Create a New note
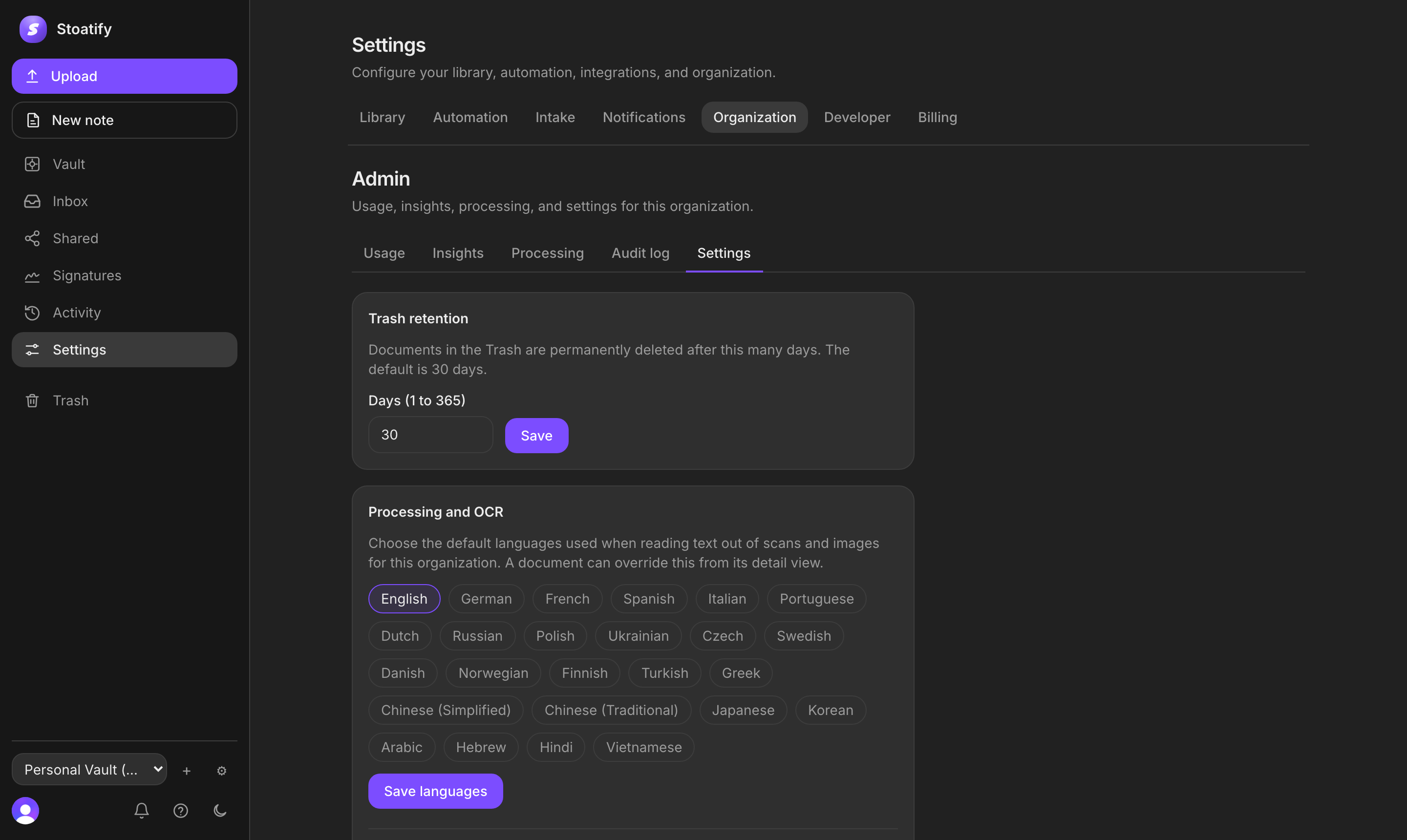1407x840 pixels. click(x=125, y=120)
